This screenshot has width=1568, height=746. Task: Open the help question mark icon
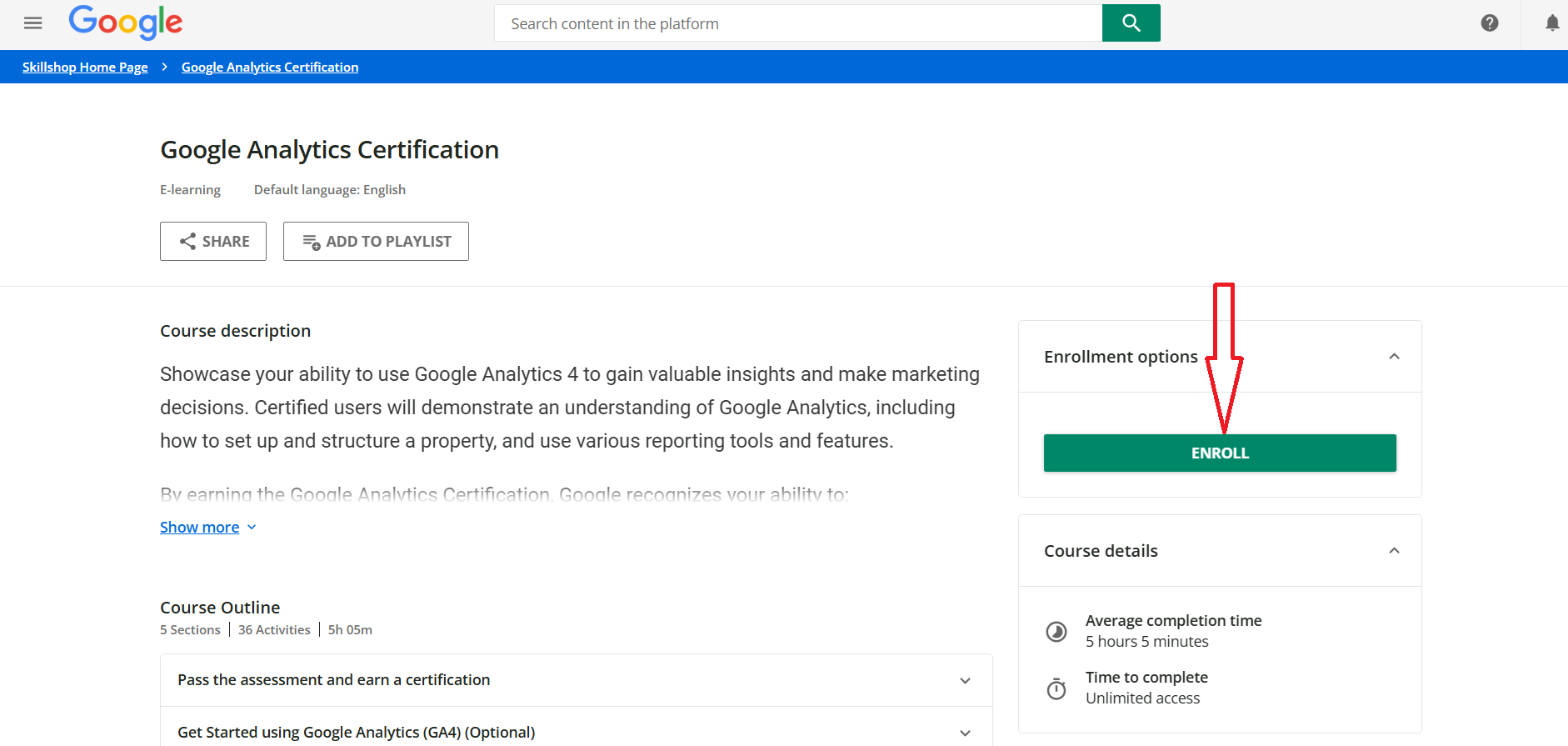click(x=1490, y=23)
